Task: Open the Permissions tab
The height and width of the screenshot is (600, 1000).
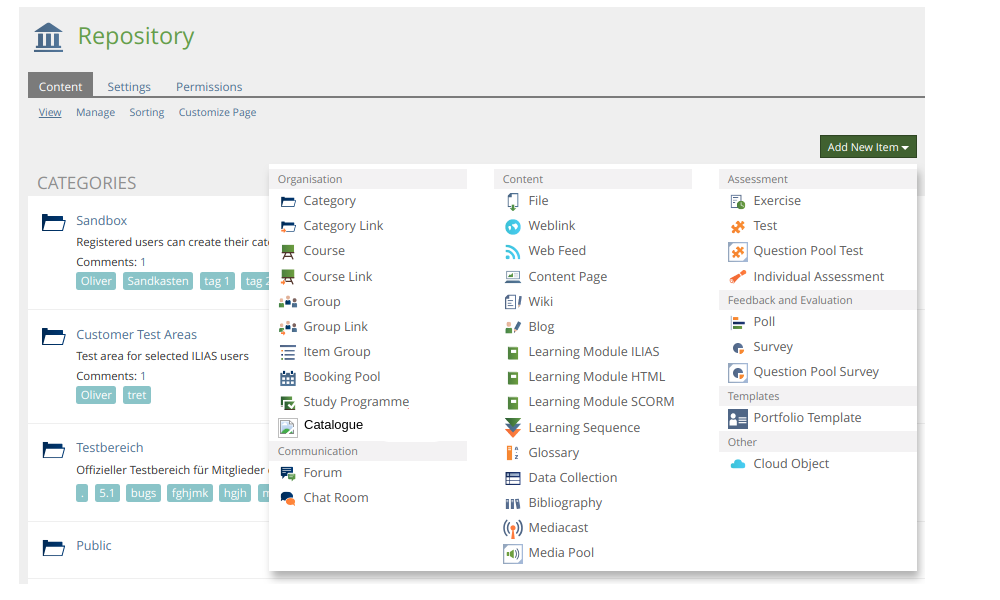Action: [x=209, y=87]
